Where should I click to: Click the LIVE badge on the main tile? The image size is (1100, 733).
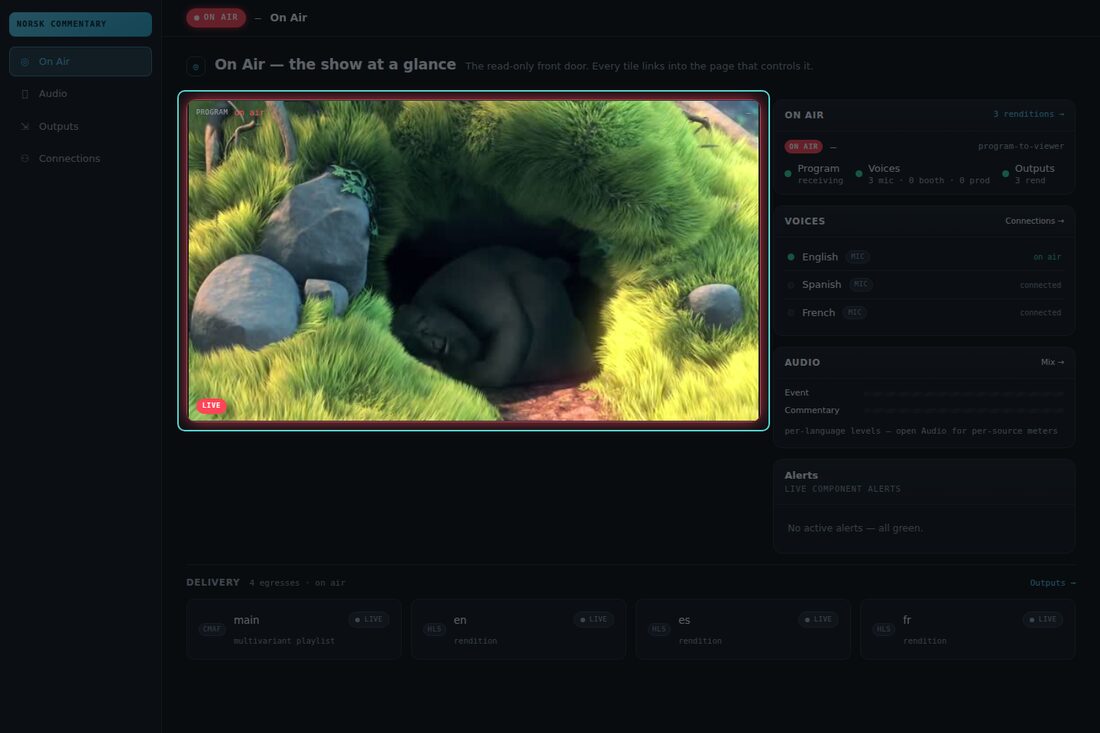[368, 619]
